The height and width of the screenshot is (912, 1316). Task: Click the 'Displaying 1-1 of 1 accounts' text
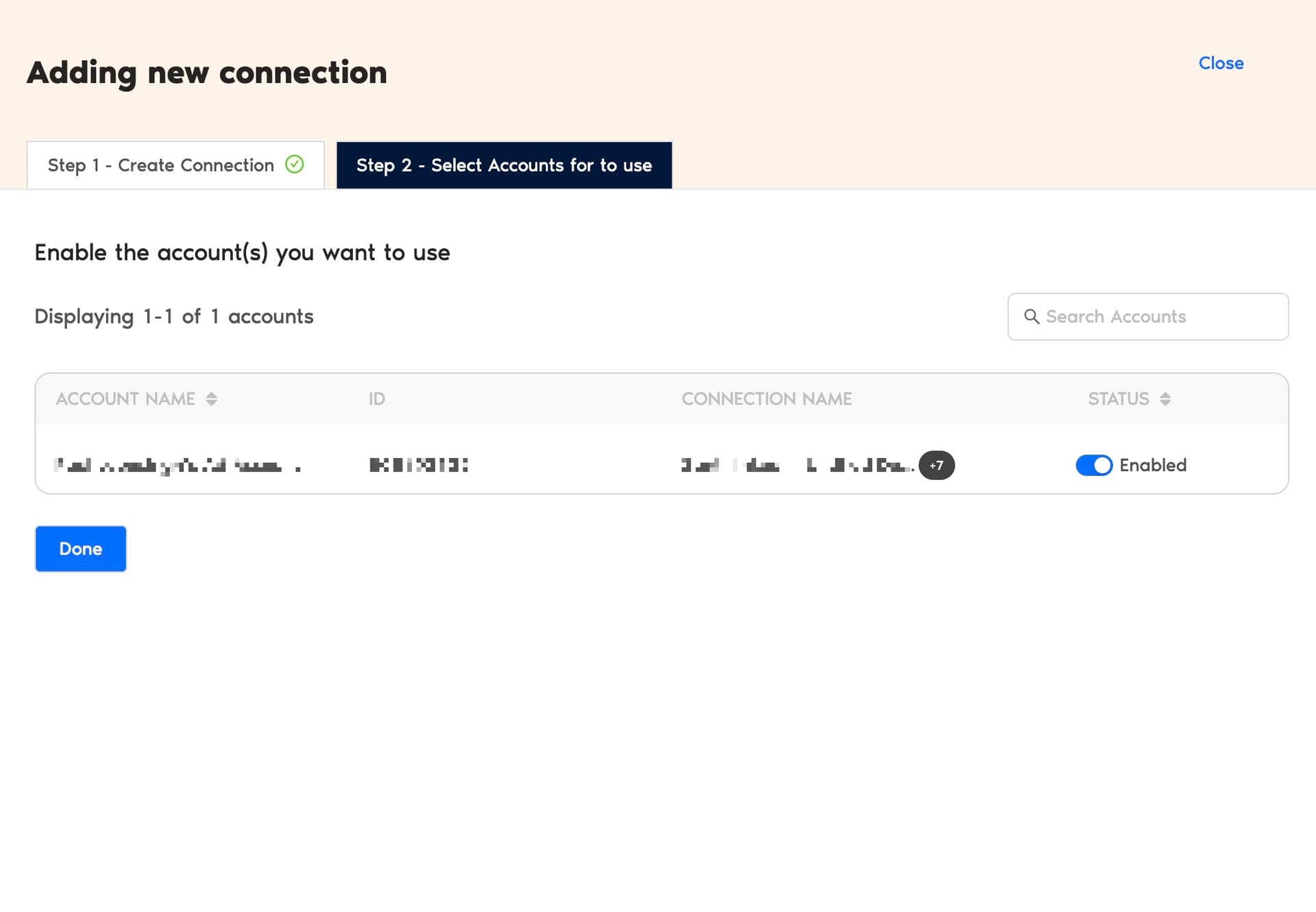tap(174, 317)
